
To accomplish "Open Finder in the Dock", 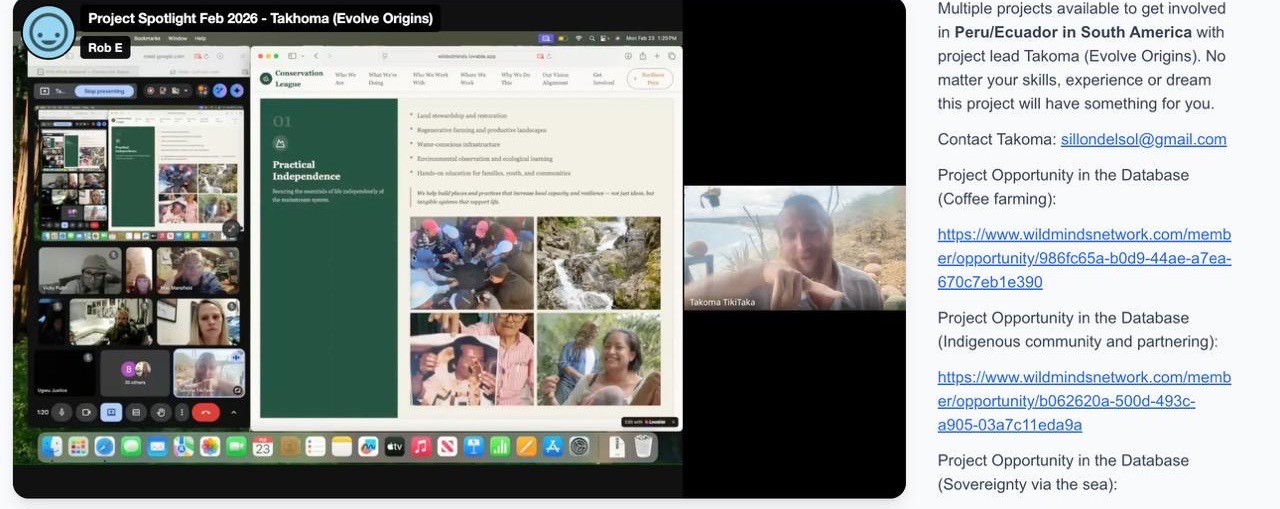I will tap(52, 447).
